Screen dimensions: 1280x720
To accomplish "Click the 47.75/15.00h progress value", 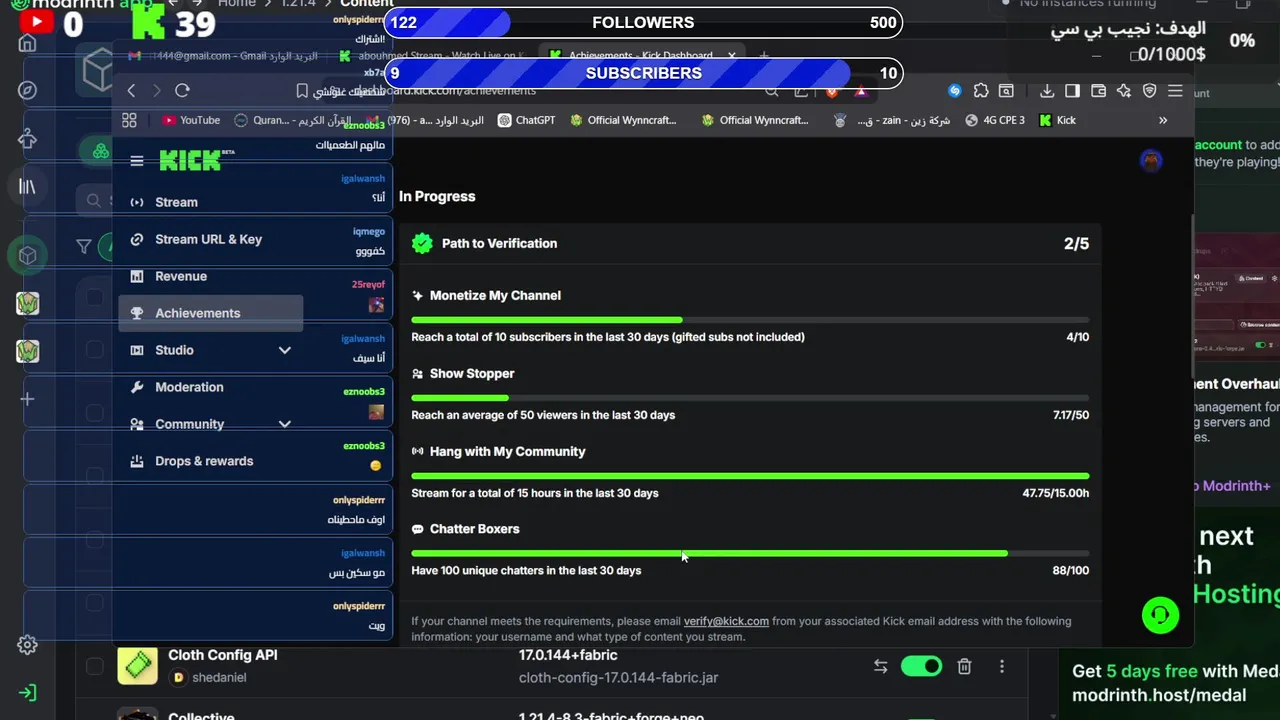I will tap(1055, 493).
